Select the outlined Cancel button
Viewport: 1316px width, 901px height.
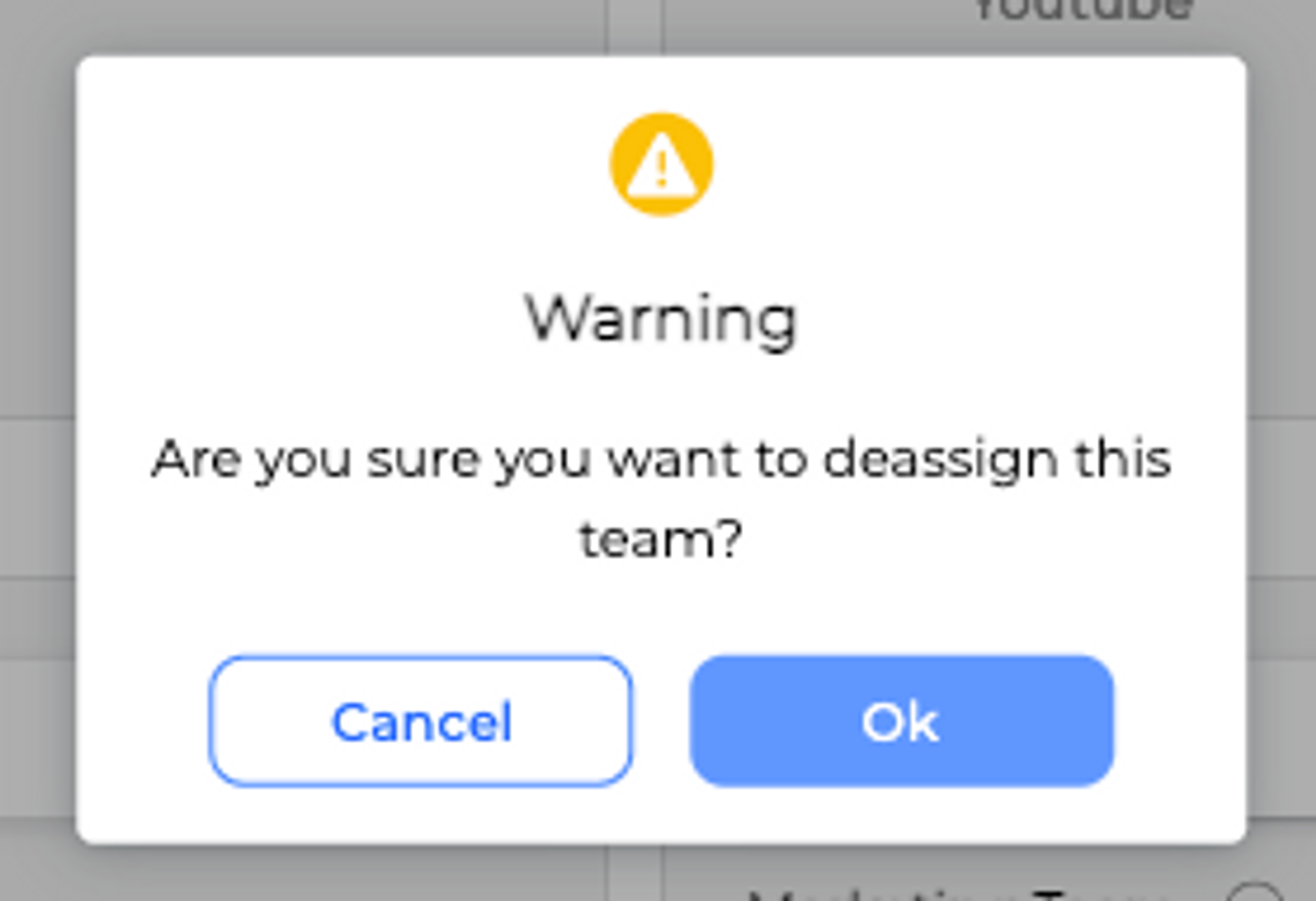point(420,721)
